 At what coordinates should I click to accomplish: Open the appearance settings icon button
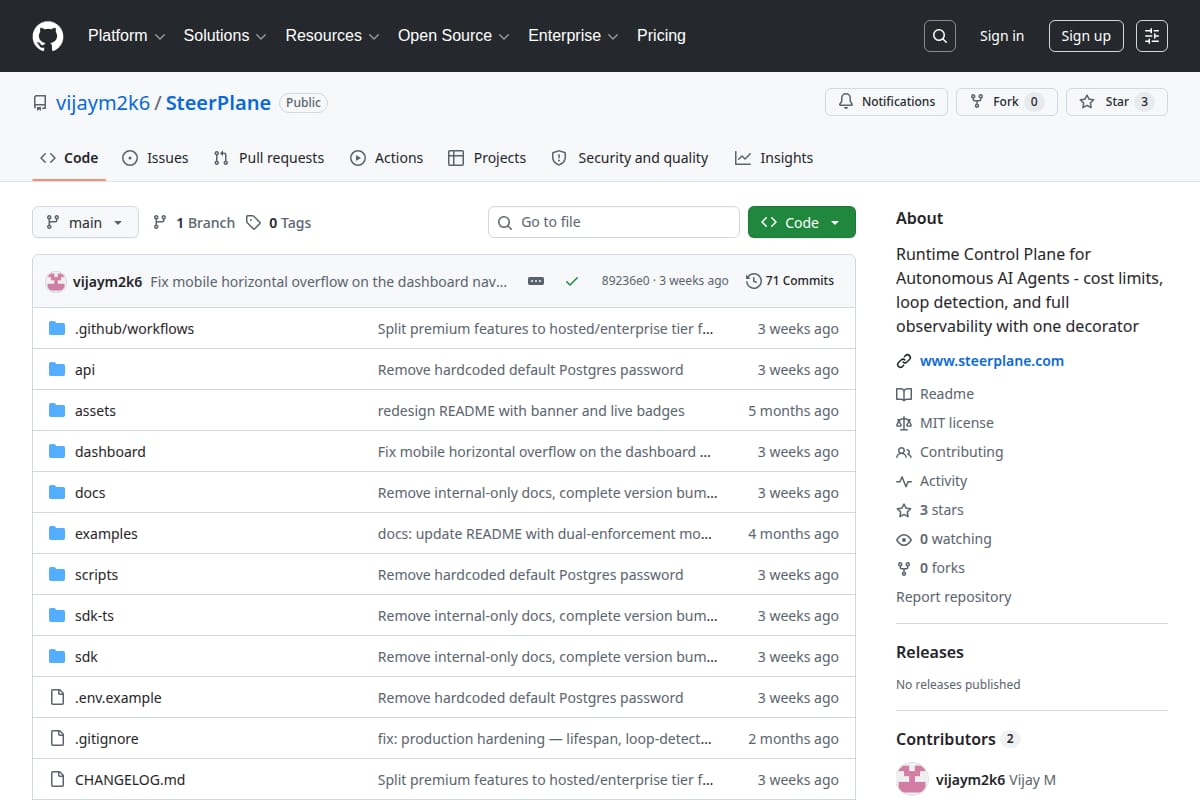pyautogui.click(x=1152, y=36)
